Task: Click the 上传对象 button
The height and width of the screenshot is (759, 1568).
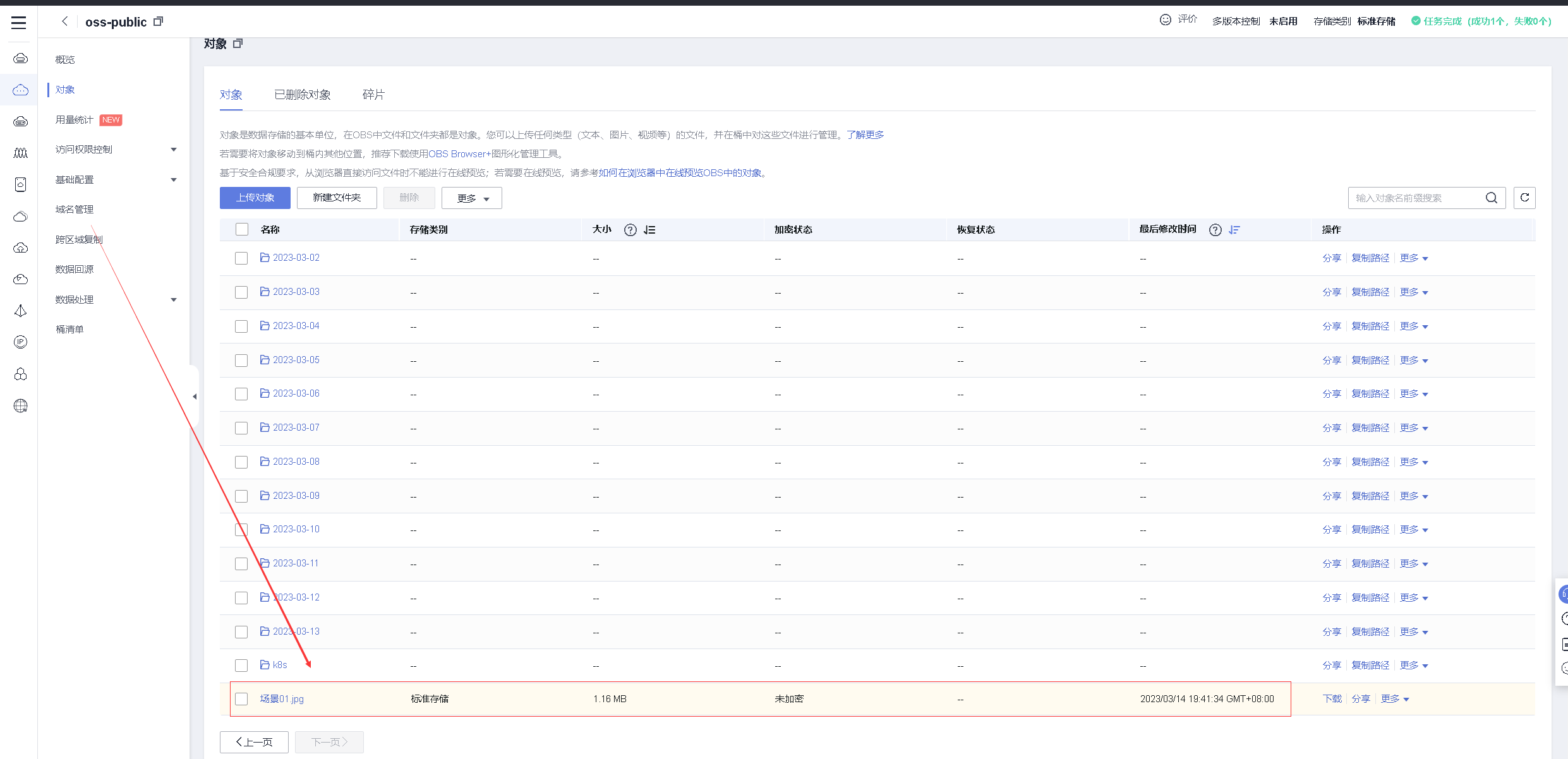Action: click(255, 198)
